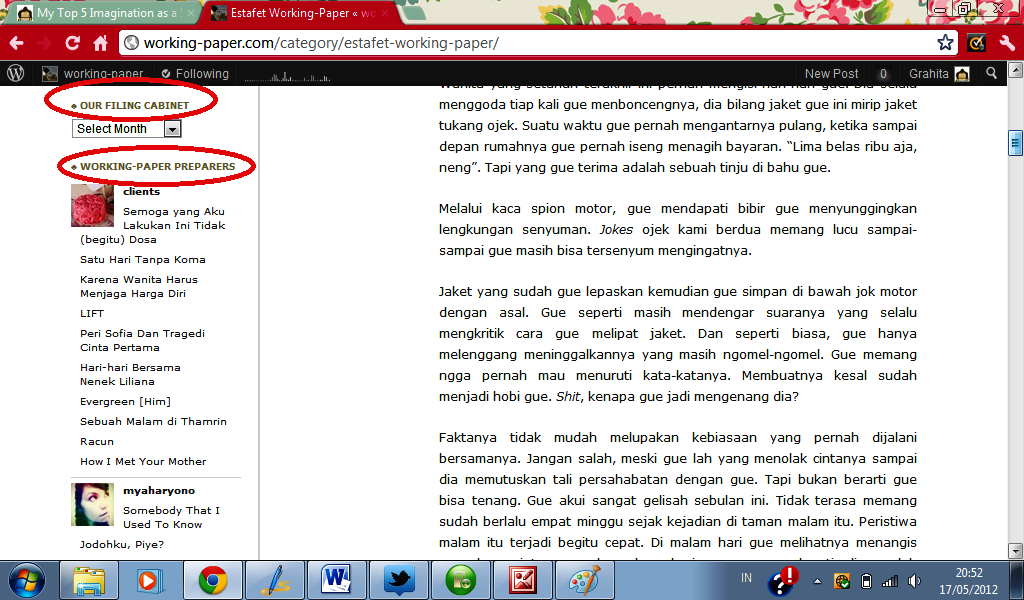1024x600 pixels.
Task: Click the URL address bar
Action: point(530,43)
